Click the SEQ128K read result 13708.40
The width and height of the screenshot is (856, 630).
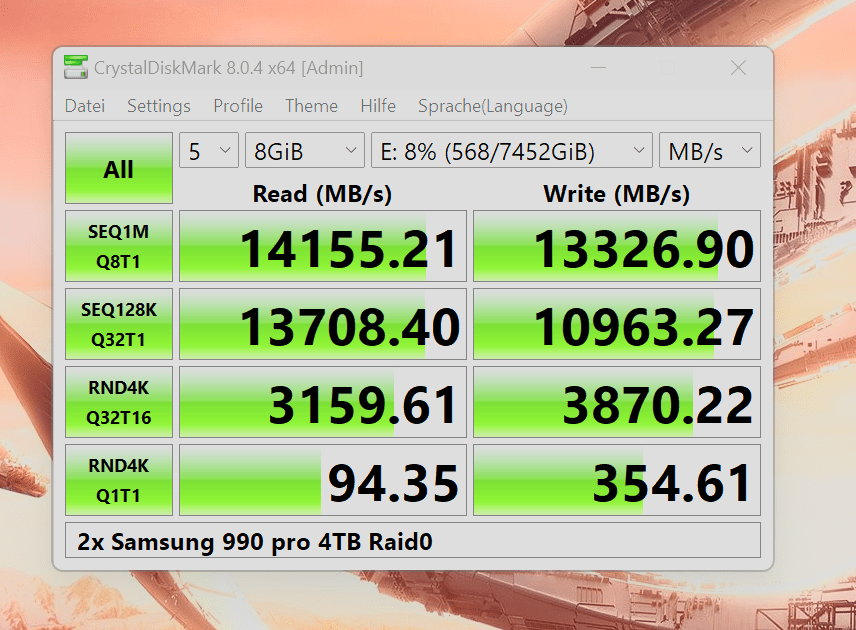[x=323, y=324]
